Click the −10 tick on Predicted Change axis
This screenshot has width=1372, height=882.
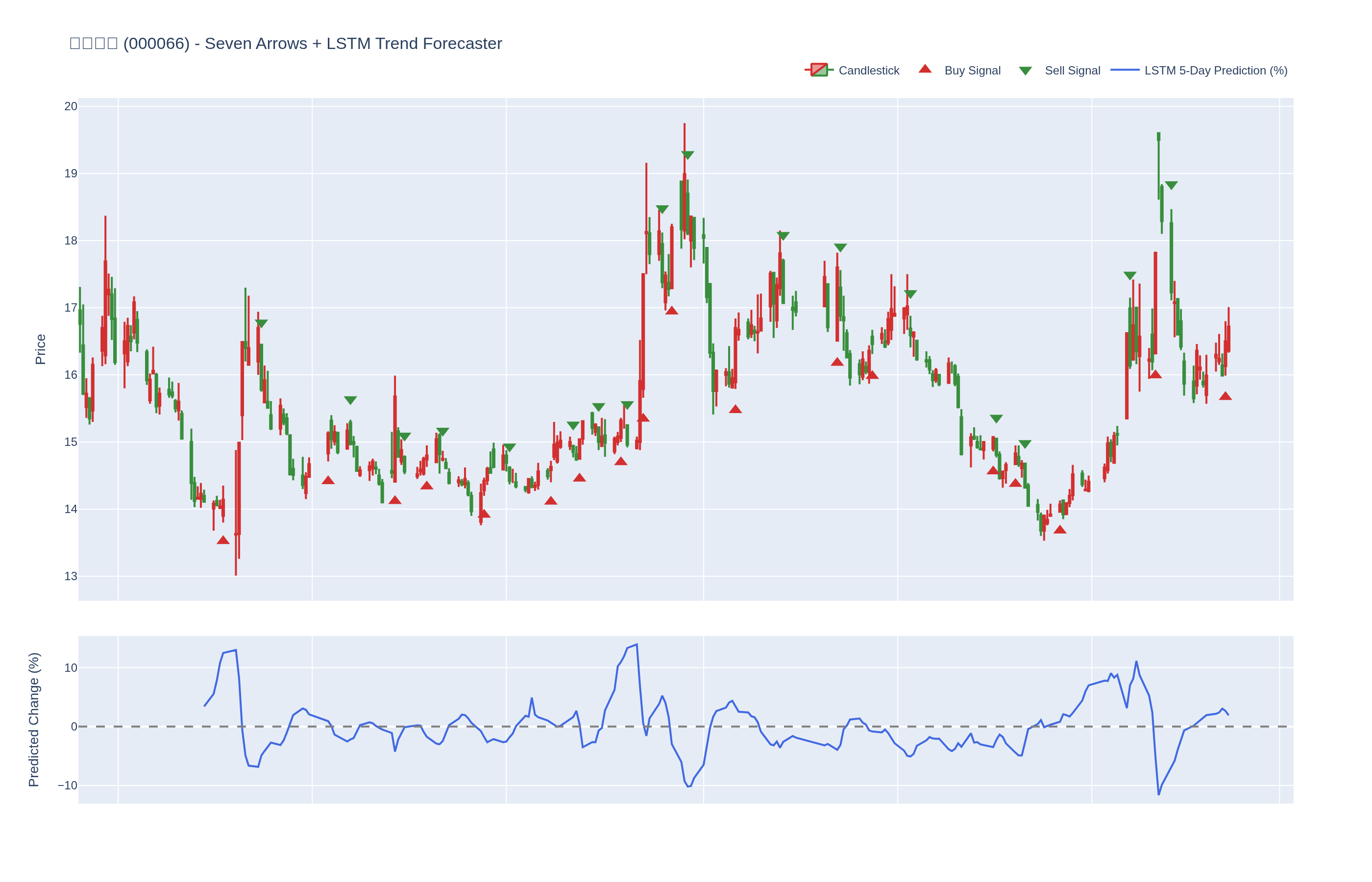point(68,785)
